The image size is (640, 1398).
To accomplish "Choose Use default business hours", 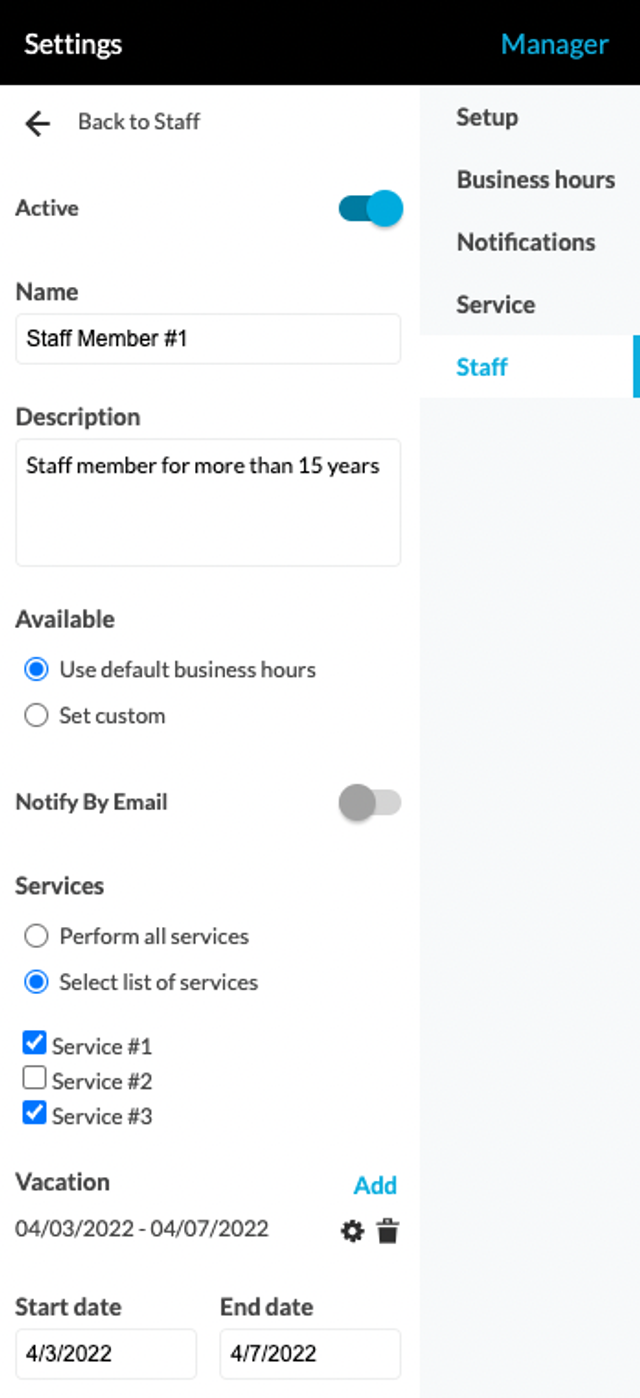I will tap(37, 670).
